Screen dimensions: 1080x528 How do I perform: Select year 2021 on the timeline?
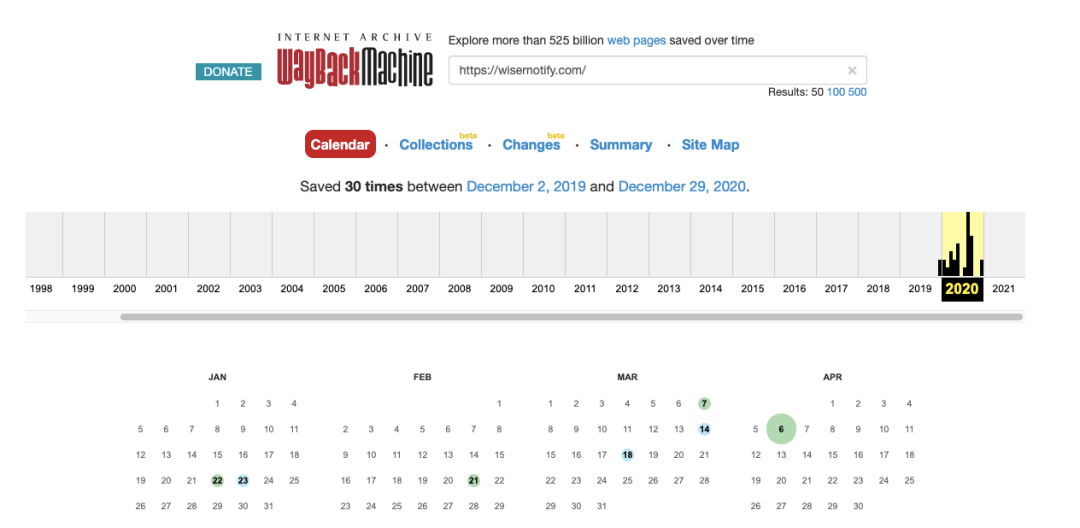point(1004,289)
